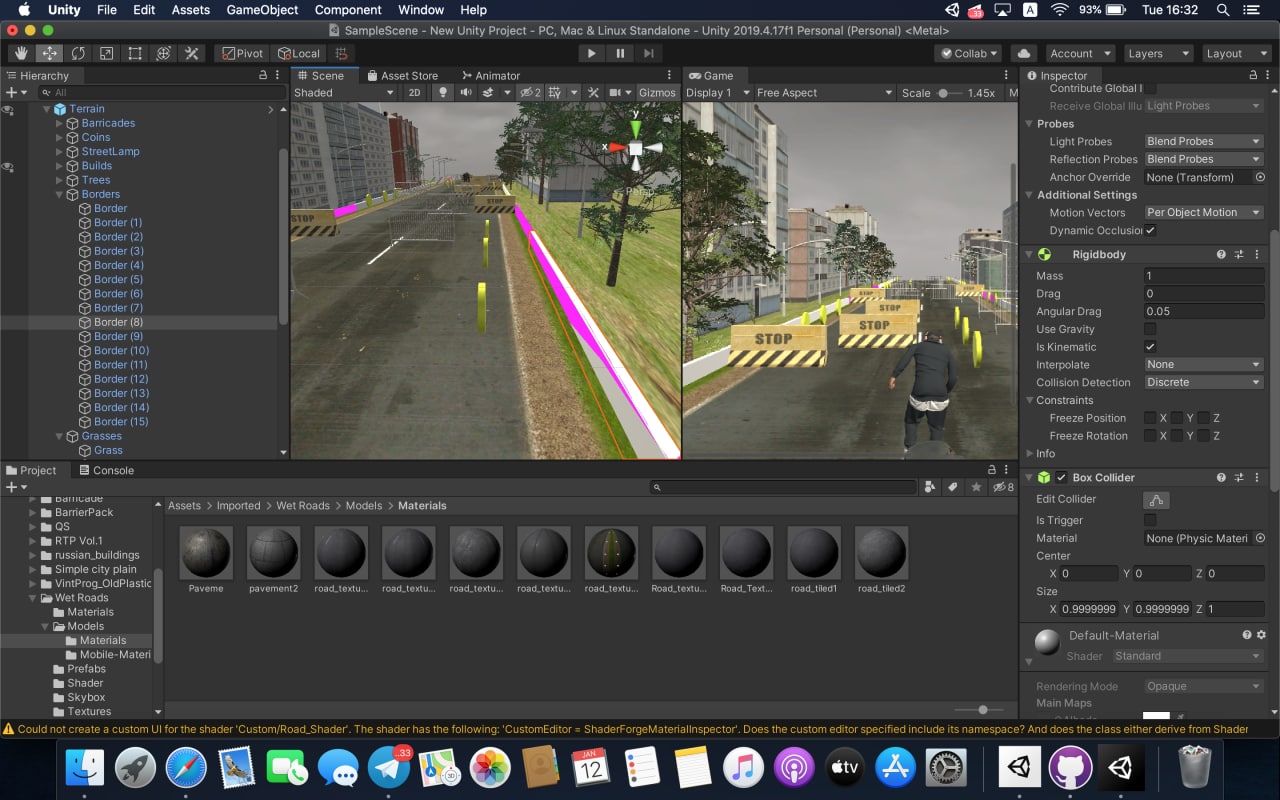Viewport: 1280px width, 800px height.
Task: Toggle 2D mode in Scene view
Action: (415, 92)
